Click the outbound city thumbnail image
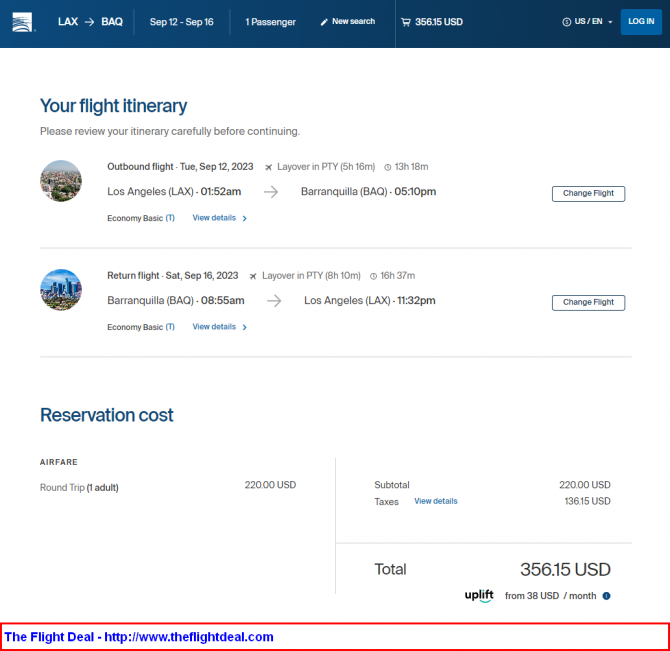The width and height of the screenshot is (670, 651). click(61, 181)
